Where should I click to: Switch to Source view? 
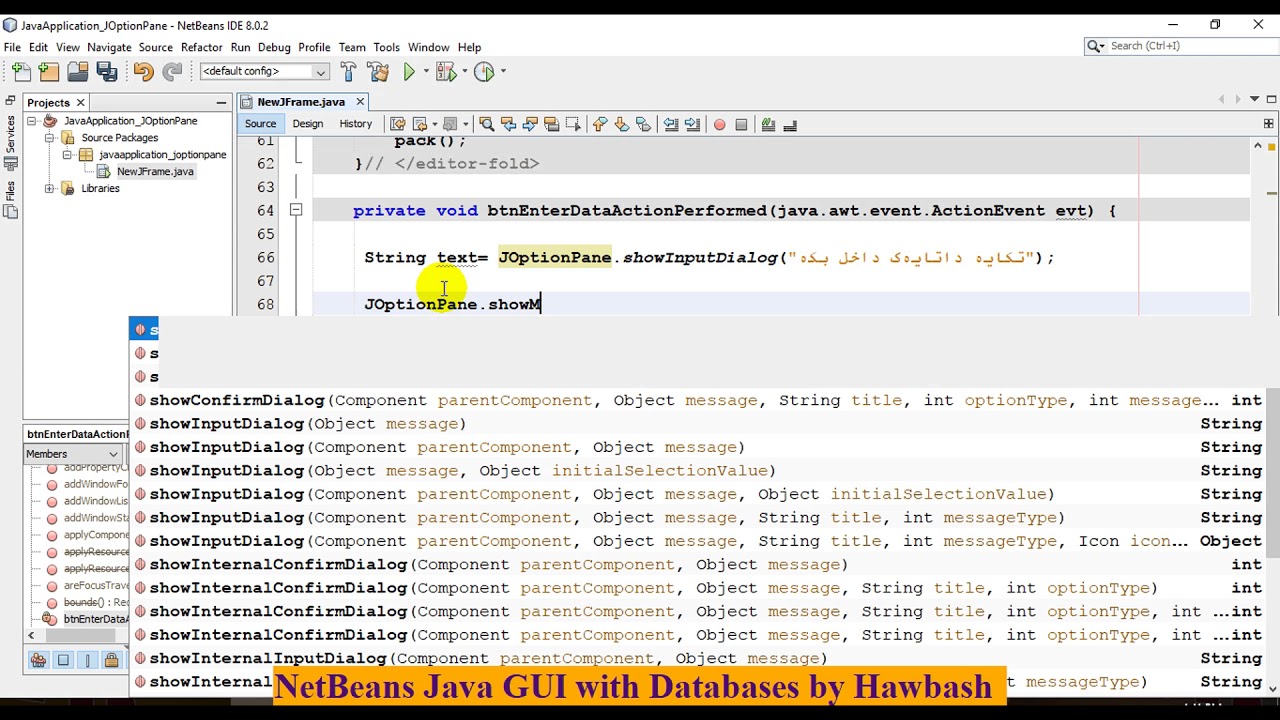click(x=260, y=124)
